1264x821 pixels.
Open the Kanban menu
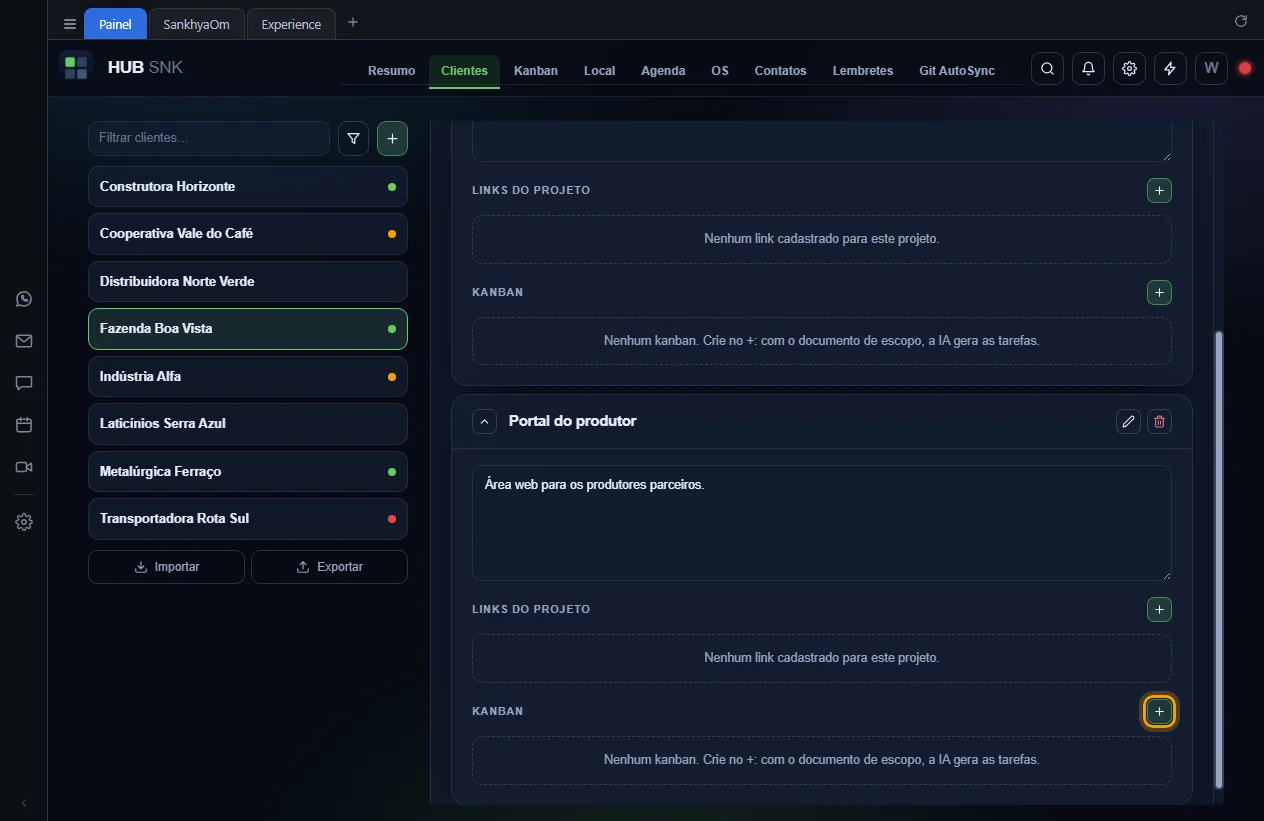tap(536, 71)
